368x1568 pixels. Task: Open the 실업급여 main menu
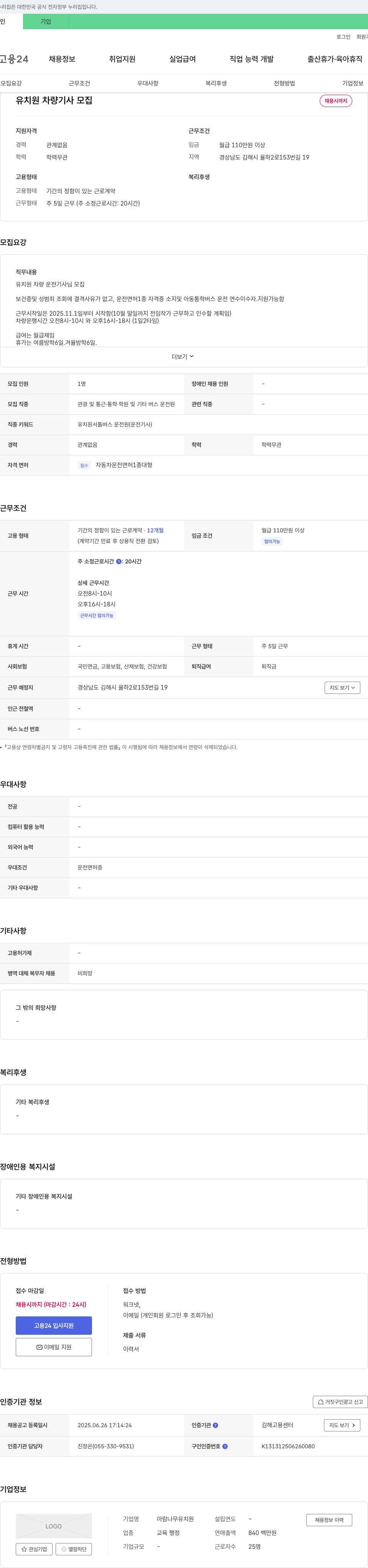[x=182, y=59]
